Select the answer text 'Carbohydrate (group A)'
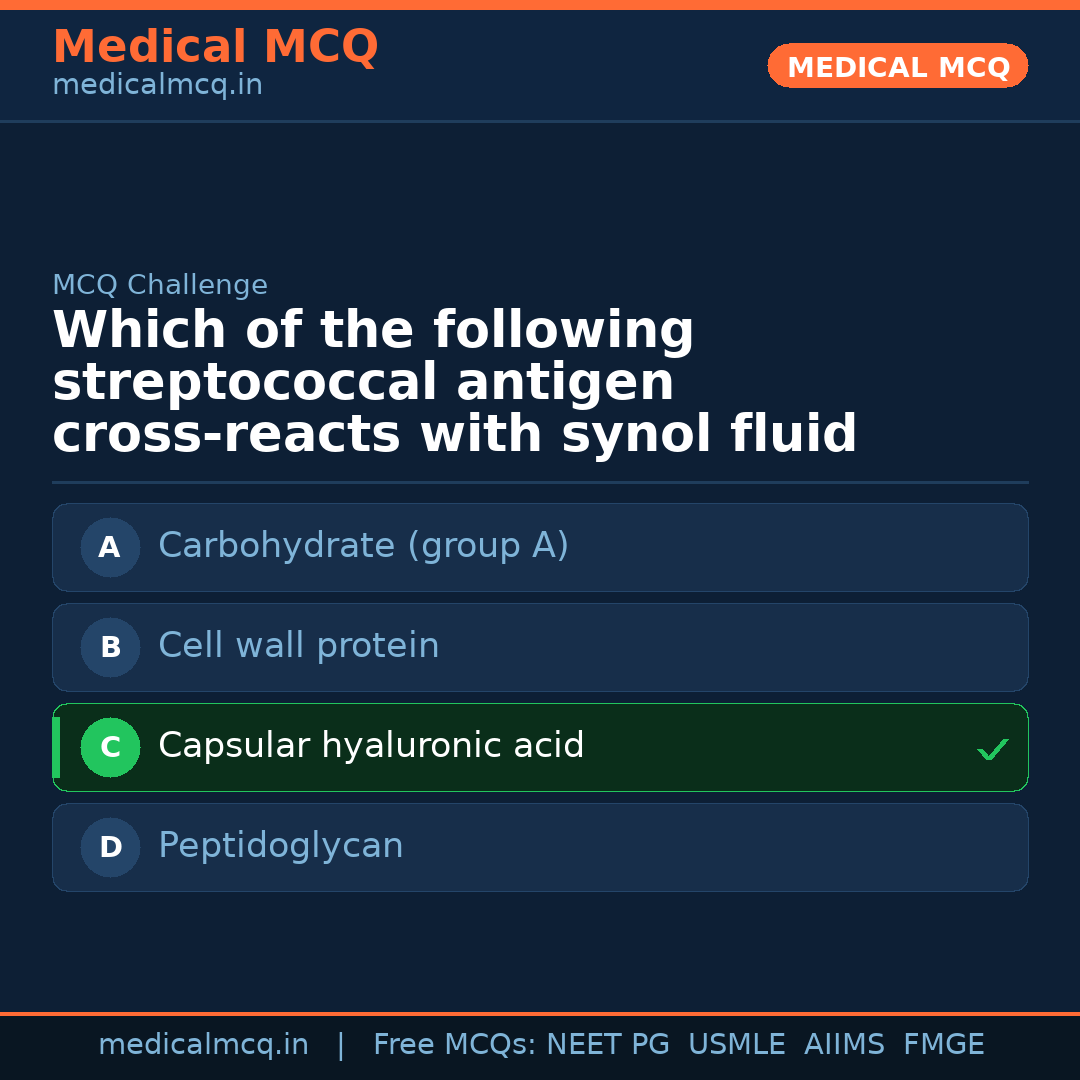This screenshot has width=1080, height=1080. pyautogui.click(x=363, y=546)
